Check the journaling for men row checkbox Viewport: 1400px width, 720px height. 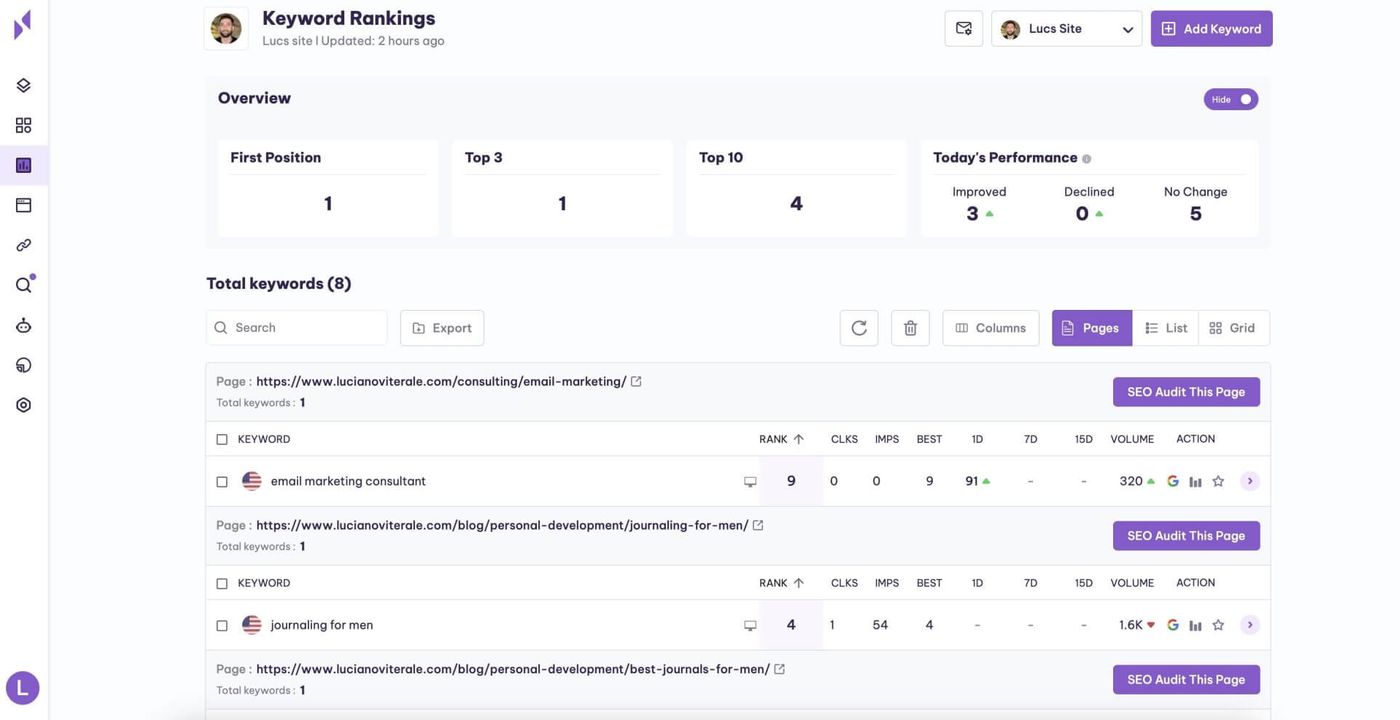(x=222, y=626)
